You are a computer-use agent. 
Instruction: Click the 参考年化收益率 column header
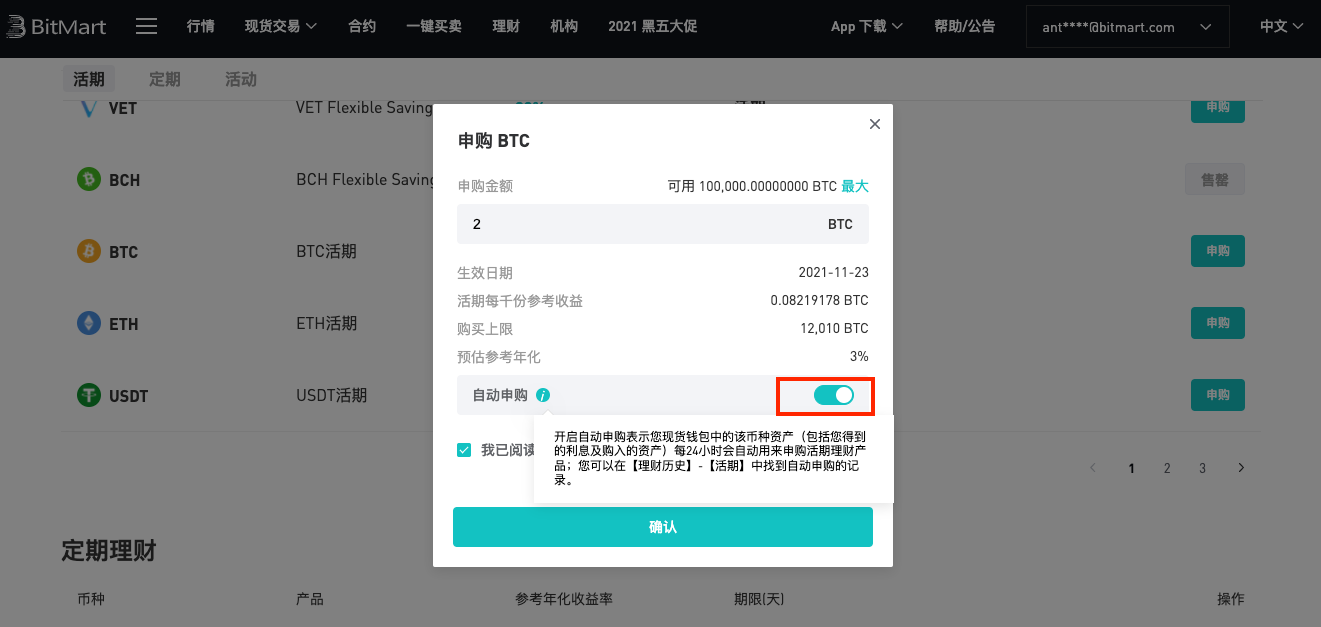[564, 599]
